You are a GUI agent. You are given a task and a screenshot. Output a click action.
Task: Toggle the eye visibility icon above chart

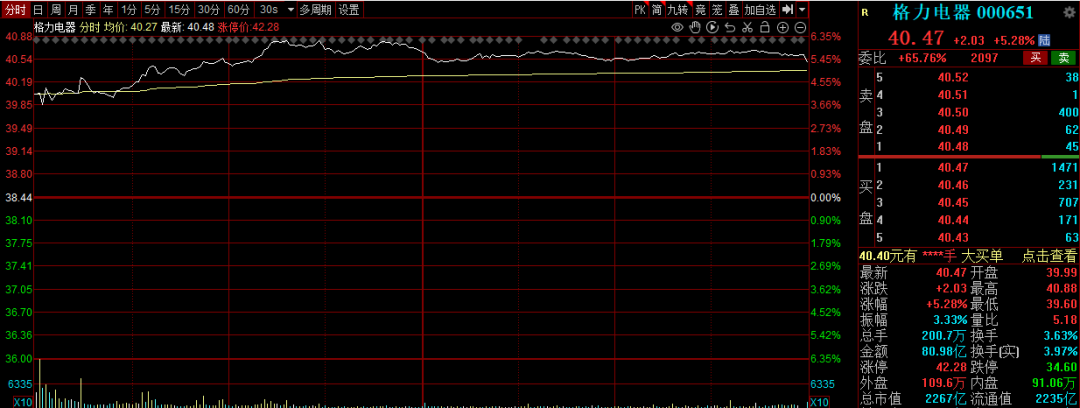click(676, 27)
